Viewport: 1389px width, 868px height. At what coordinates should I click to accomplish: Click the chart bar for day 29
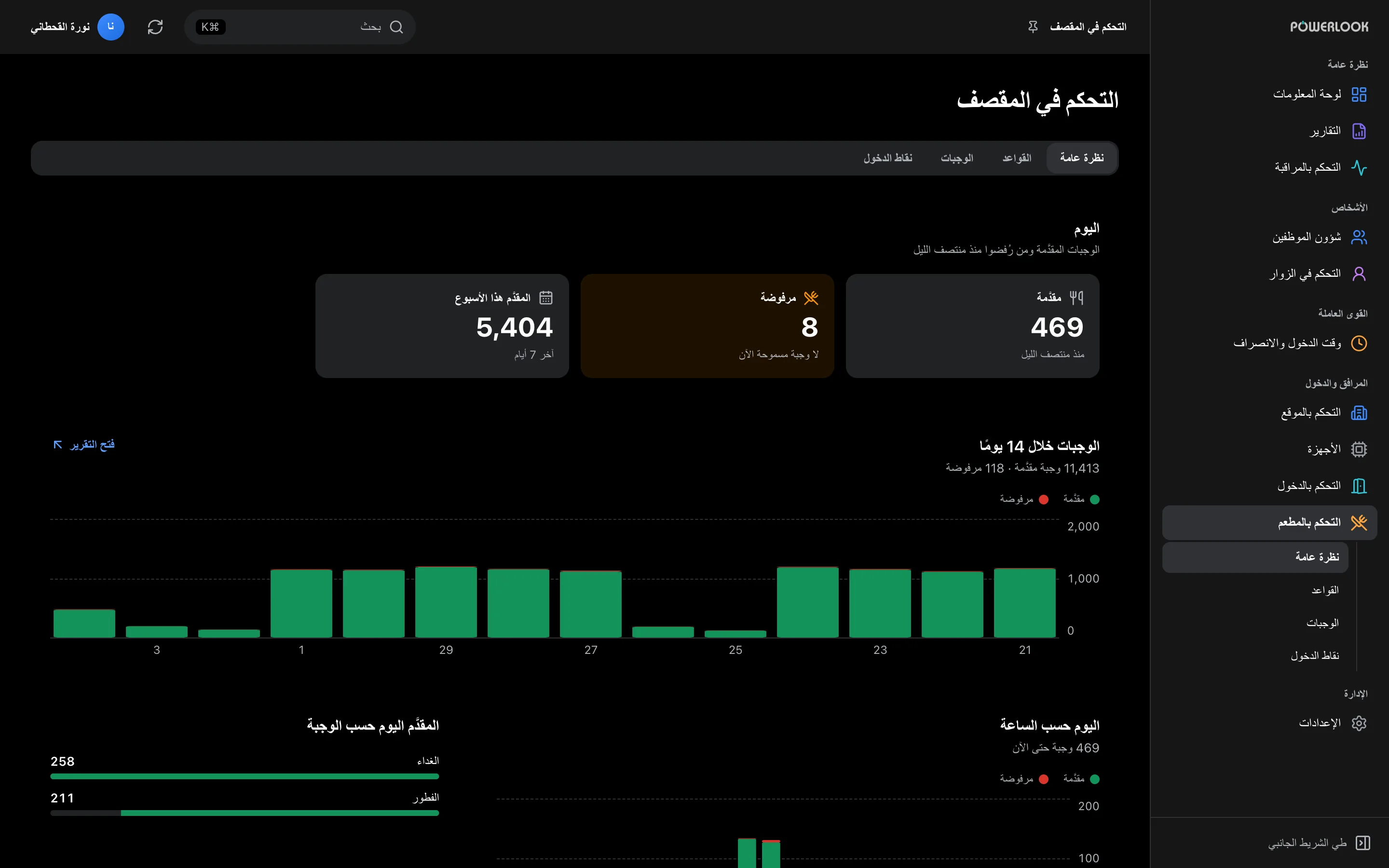pos(446,602)
